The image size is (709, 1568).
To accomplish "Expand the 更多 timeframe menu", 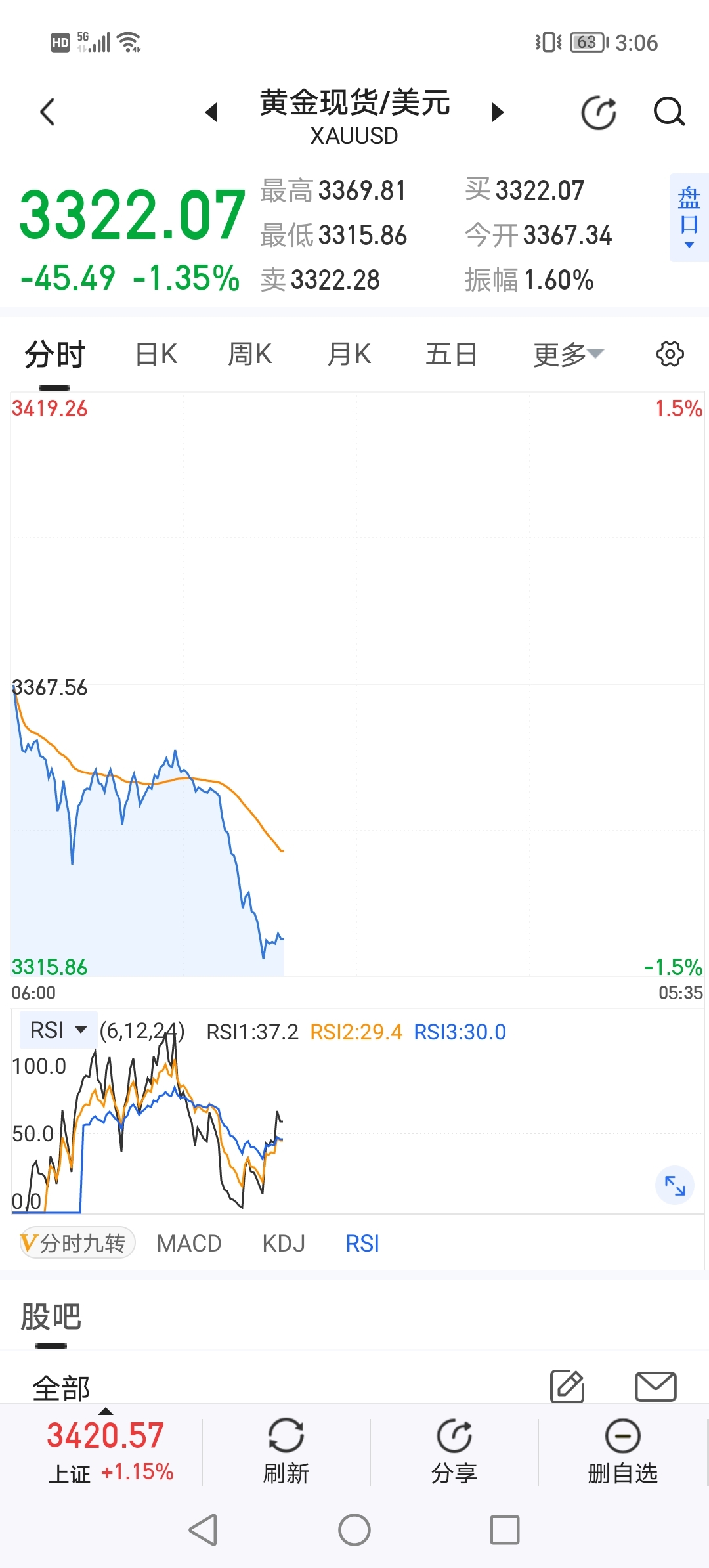I will pyautogui.click(x=568, y=355).
